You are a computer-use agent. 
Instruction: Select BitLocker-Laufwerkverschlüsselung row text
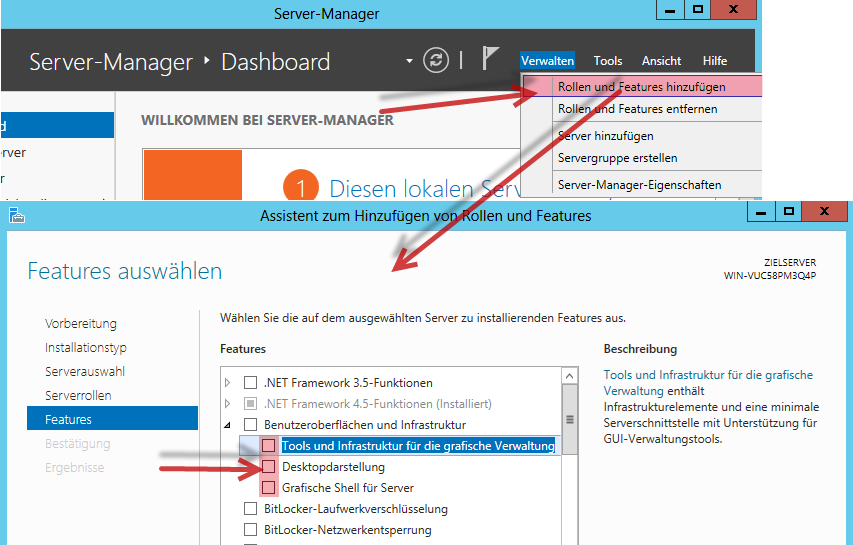pyautogui.click(x=356, y=509)
